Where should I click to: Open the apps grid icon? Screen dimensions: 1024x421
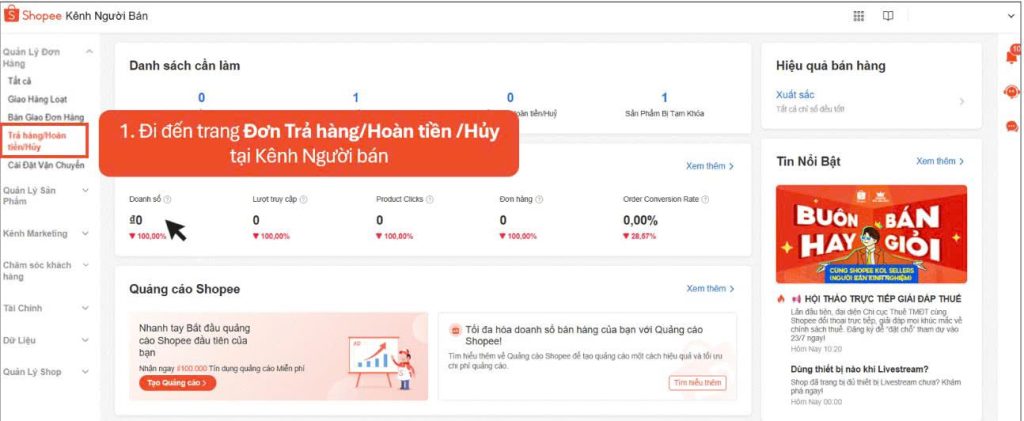[x=858, y=16]
